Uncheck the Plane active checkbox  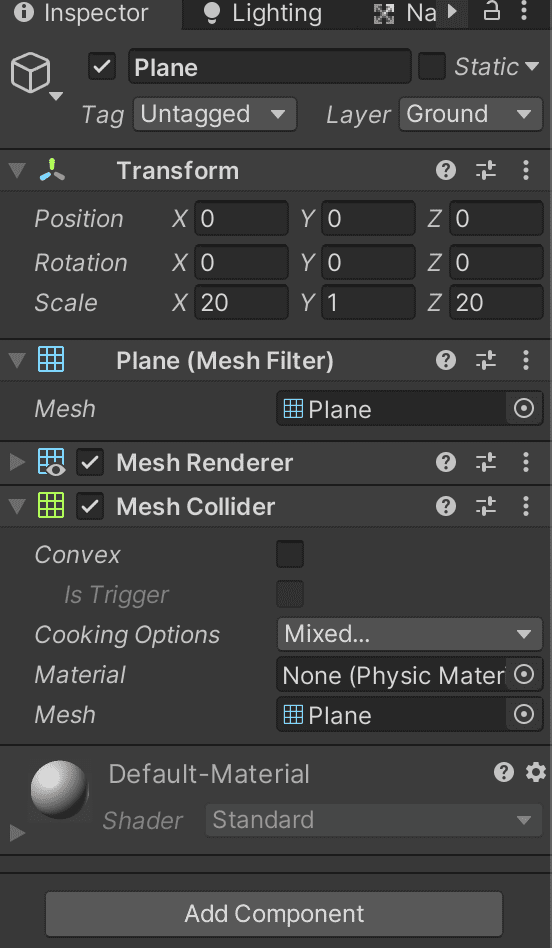click(102, 67)
